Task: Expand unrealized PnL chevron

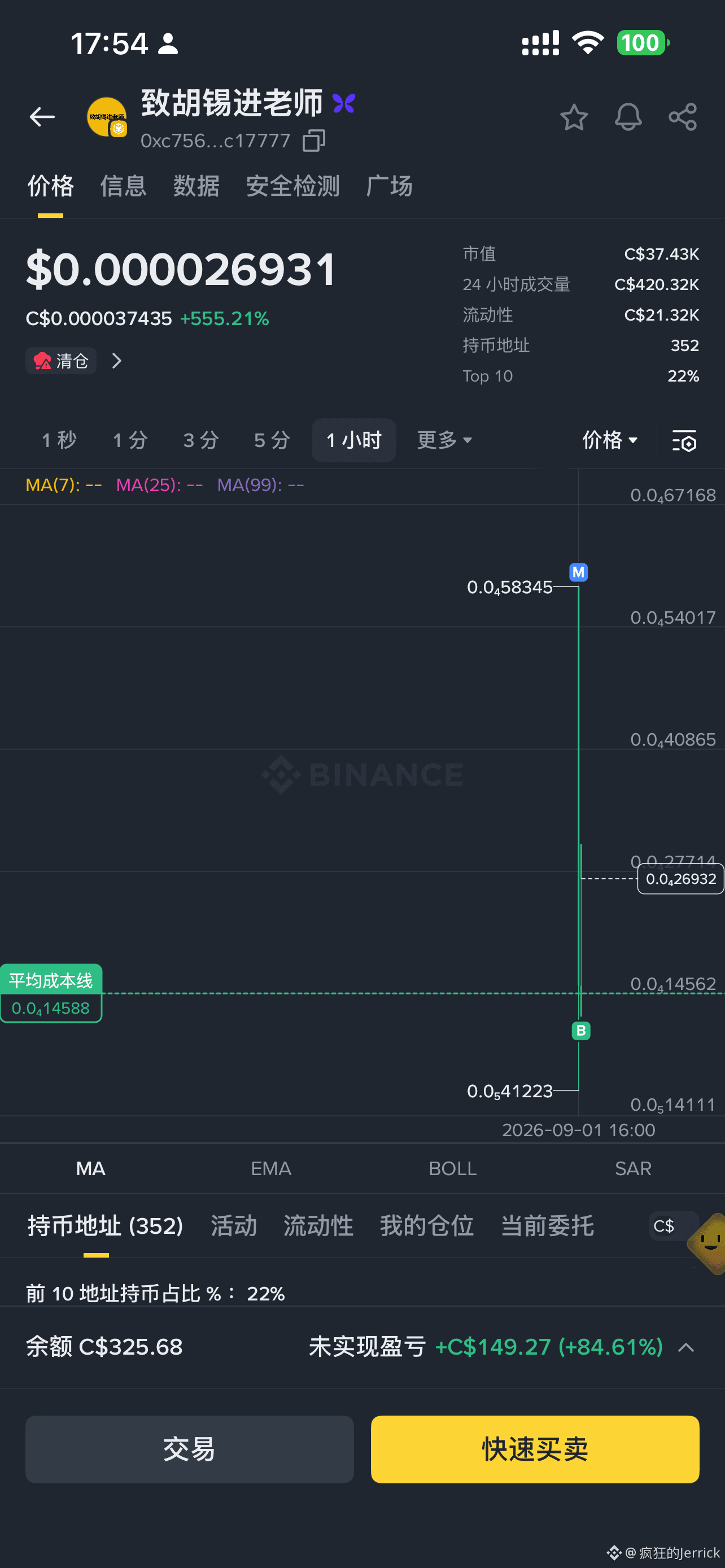Action: click(686, 1347)
